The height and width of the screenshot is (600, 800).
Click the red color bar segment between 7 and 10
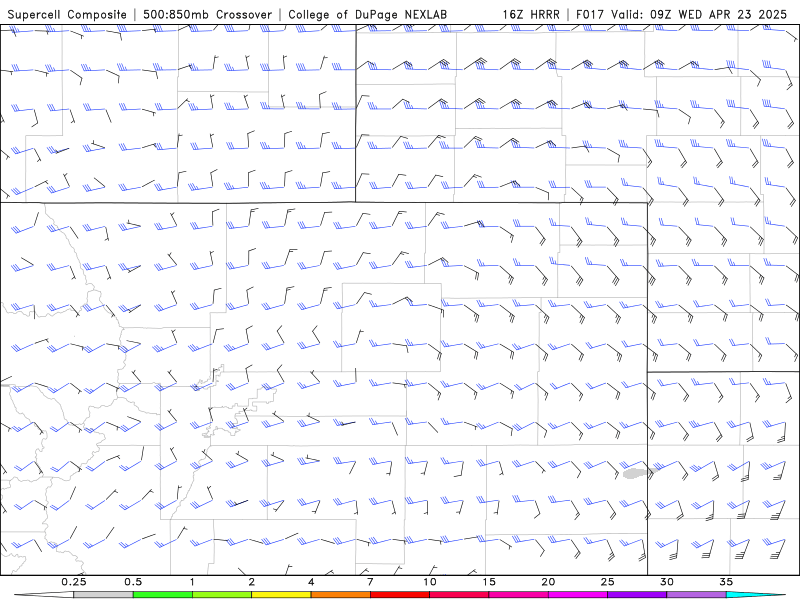400,595
